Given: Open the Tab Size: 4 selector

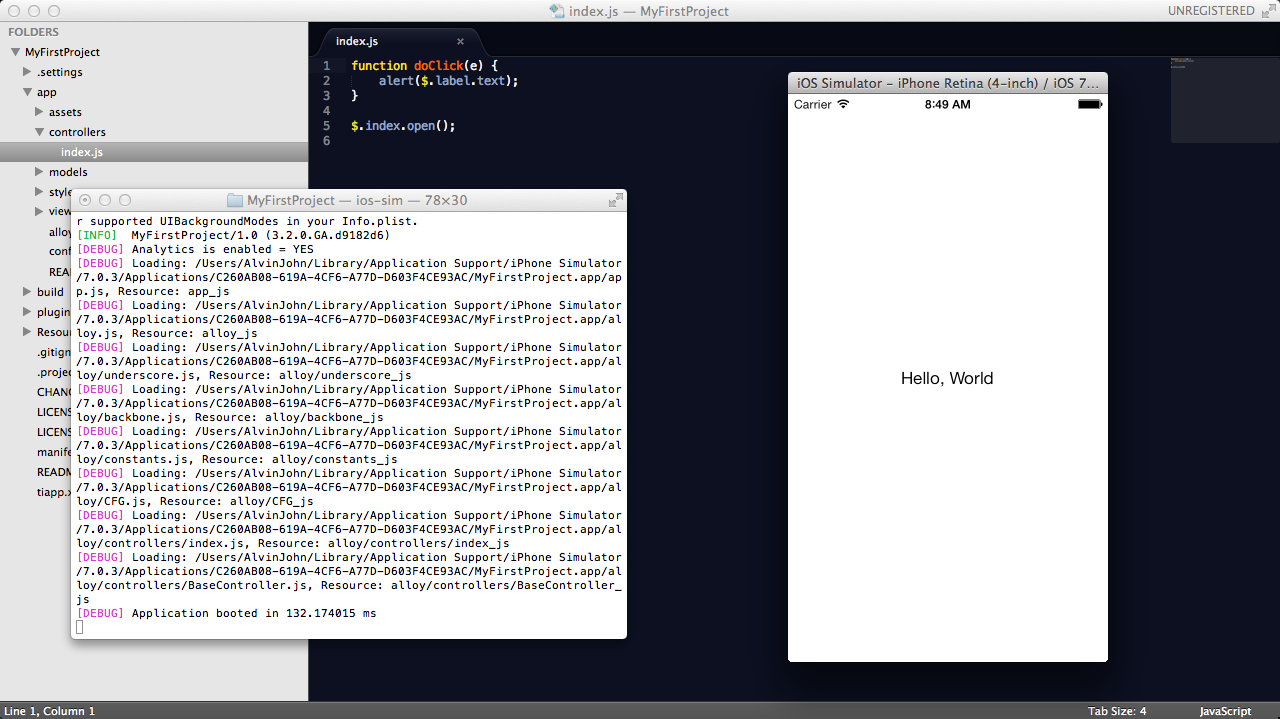Looking at the screenshot, I should (x=1117, y=711).
